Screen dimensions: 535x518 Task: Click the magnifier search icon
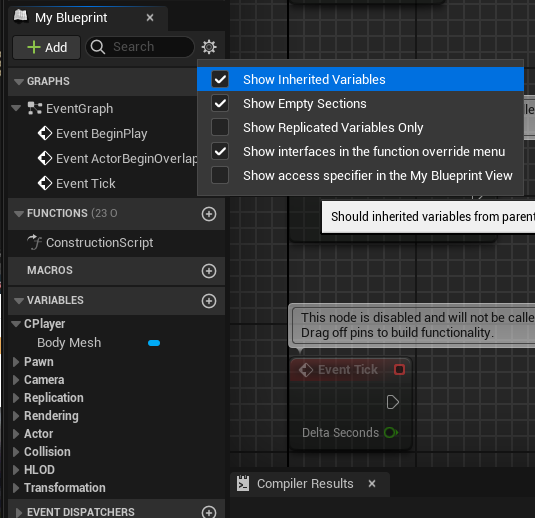98,47
